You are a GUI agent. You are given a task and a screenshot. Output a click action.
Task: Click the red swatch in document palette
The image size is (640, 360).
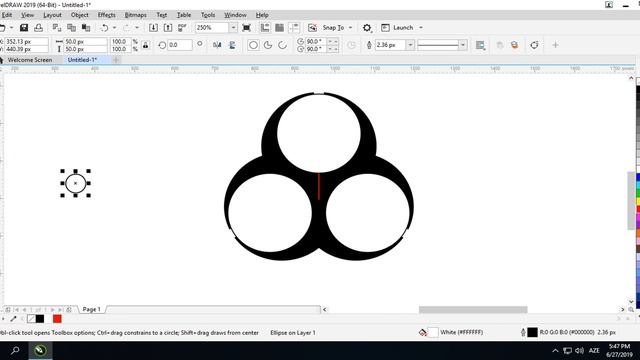pyautogui.click(x=57, y=319)
